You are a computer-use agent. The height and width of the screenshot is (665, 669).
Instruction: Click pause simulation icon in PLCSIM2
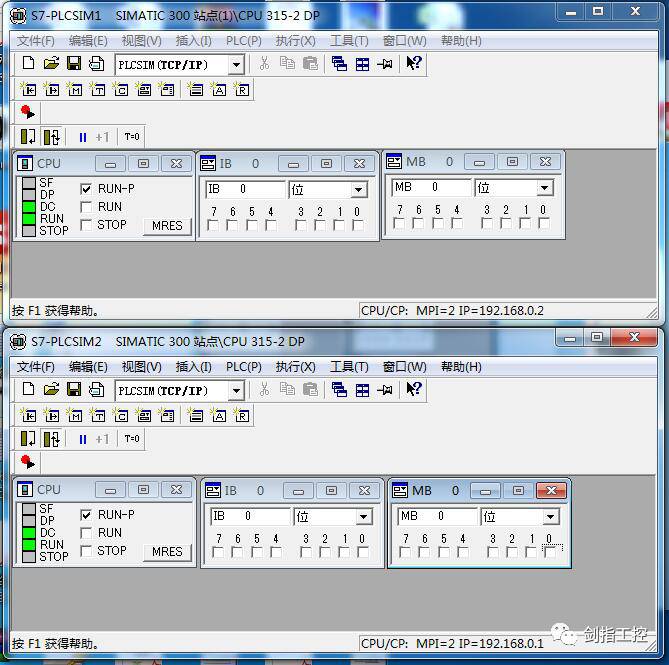point(83,439)
